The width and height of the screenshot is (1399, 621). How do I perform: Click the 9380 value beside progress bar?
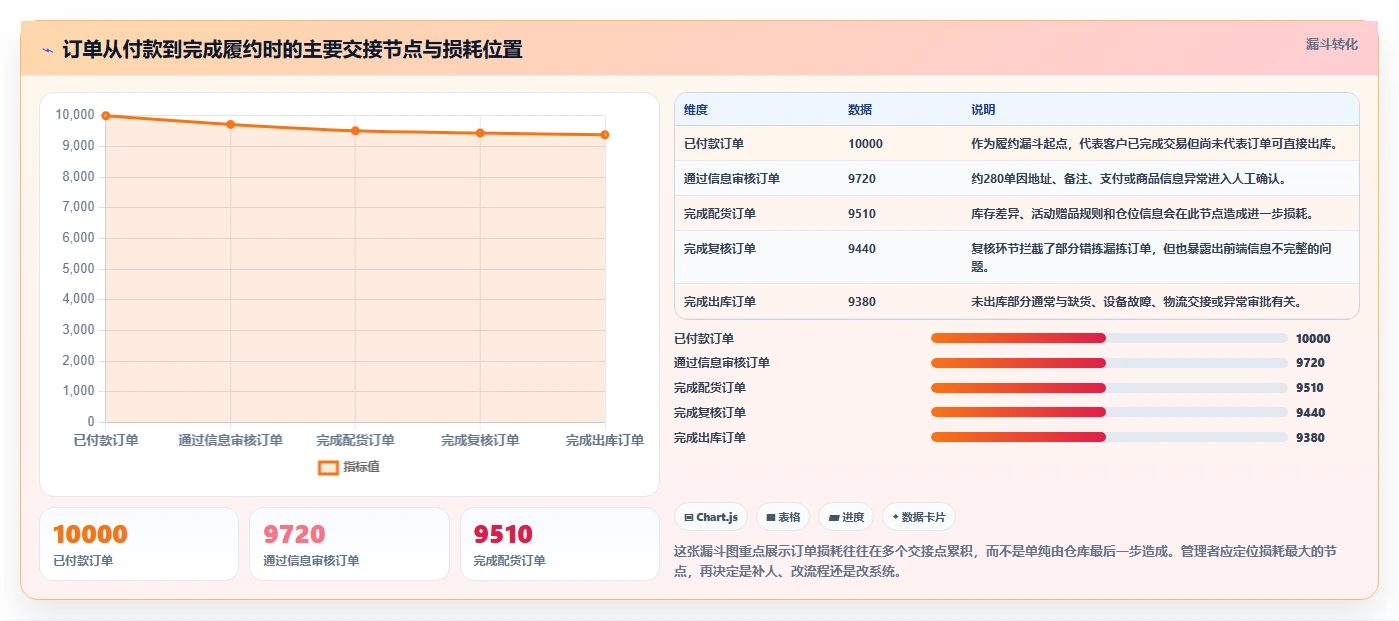coord(1310,438)
